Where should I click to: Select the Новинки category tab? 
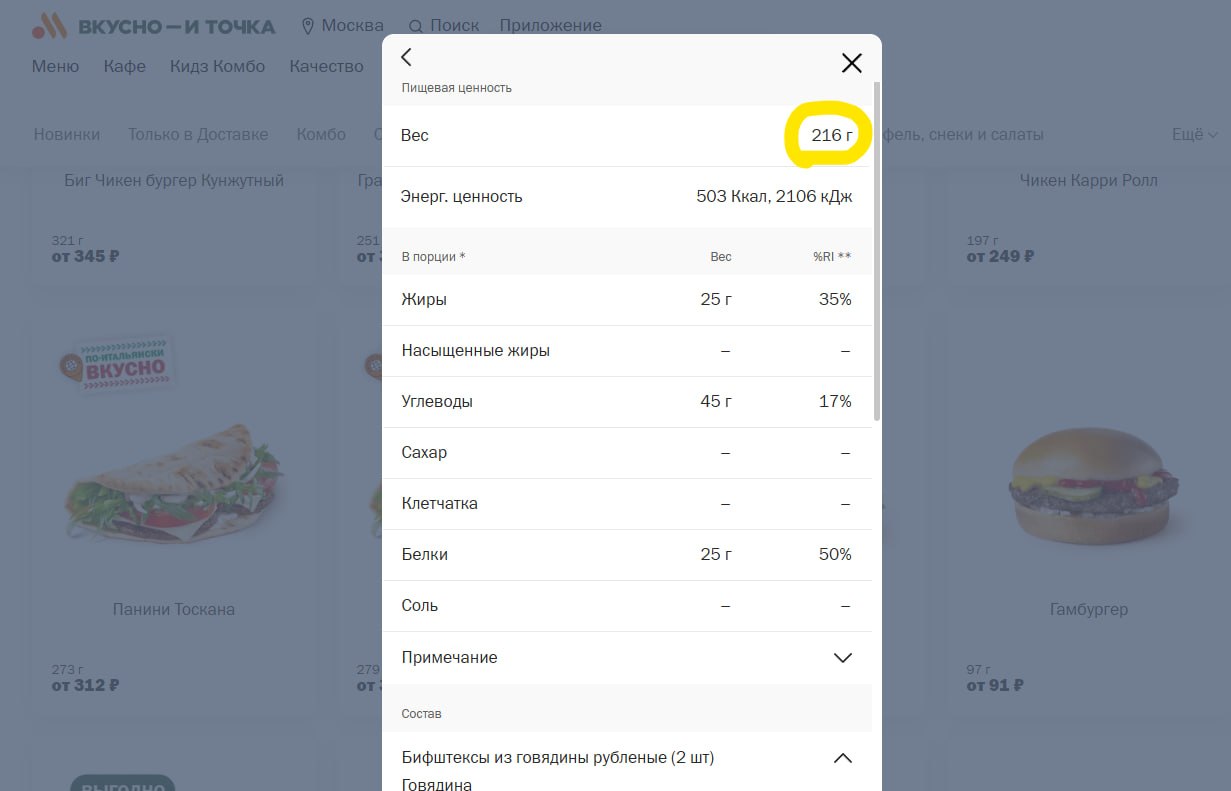[67, 134]
